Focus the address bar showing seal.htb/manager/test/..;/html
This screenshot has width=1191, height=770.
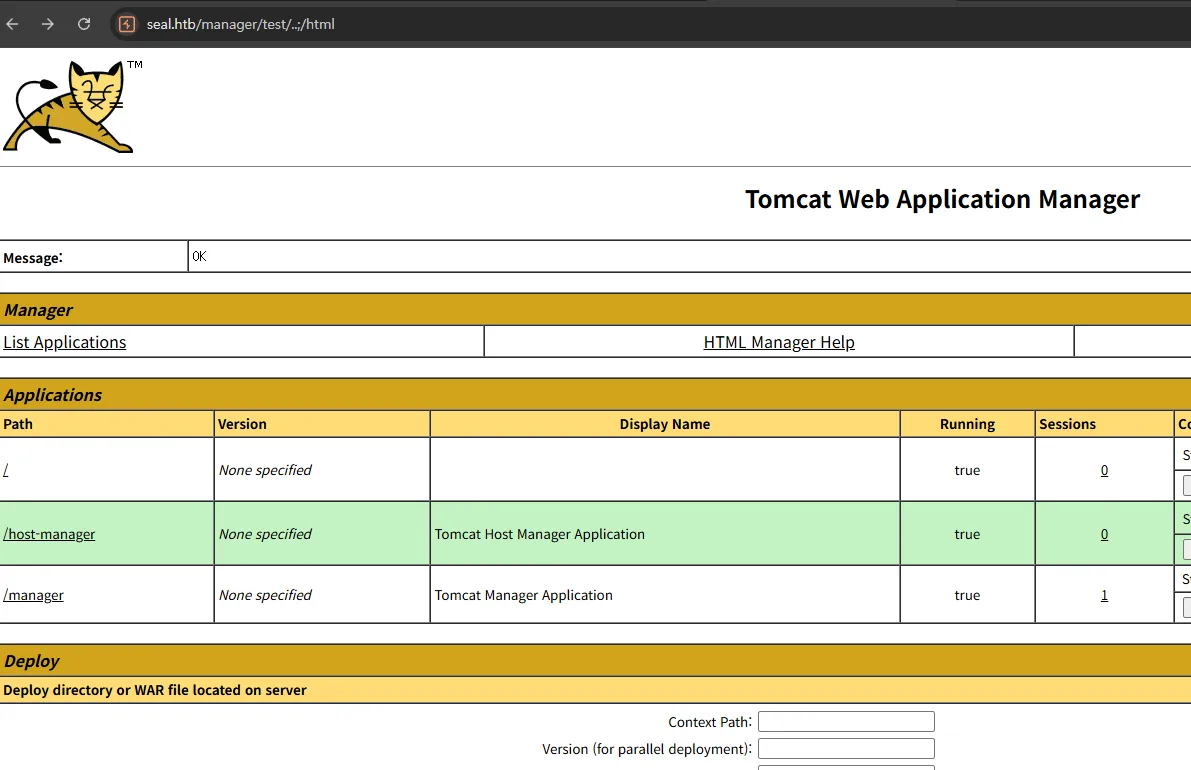[x=240, y=24]
